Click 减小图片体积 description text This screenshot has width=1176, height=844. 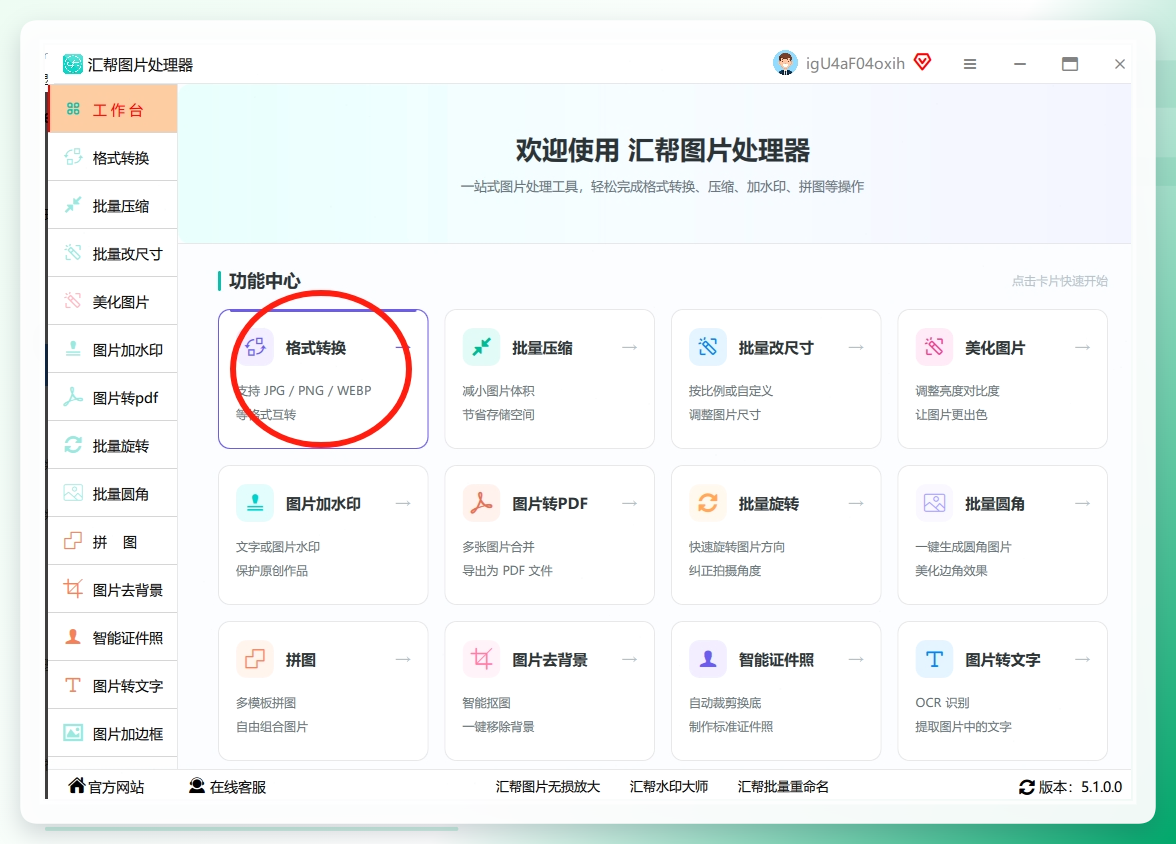click(498, 391)
